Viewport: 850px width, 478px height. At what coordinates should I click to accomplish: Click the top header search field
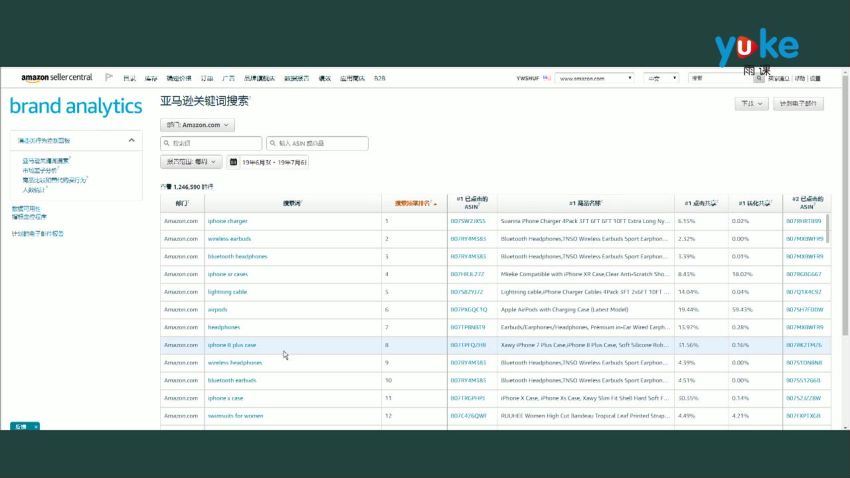722,78
